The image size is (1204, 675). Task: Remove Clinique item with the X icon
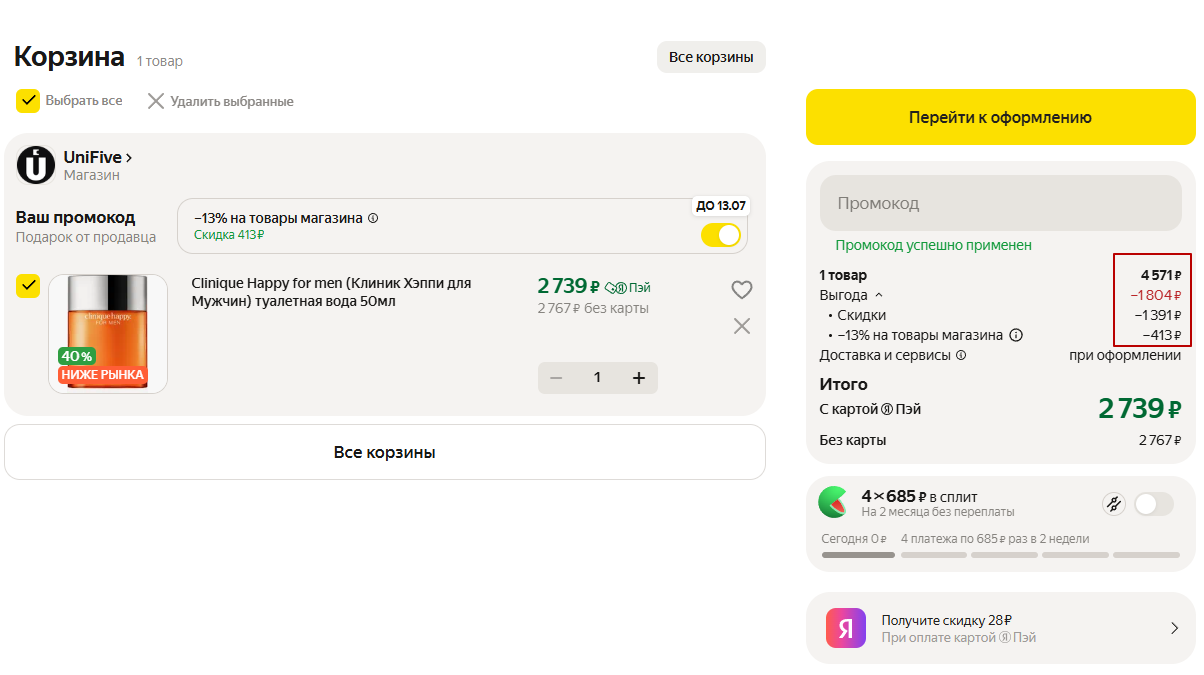(x=741, y=326)
